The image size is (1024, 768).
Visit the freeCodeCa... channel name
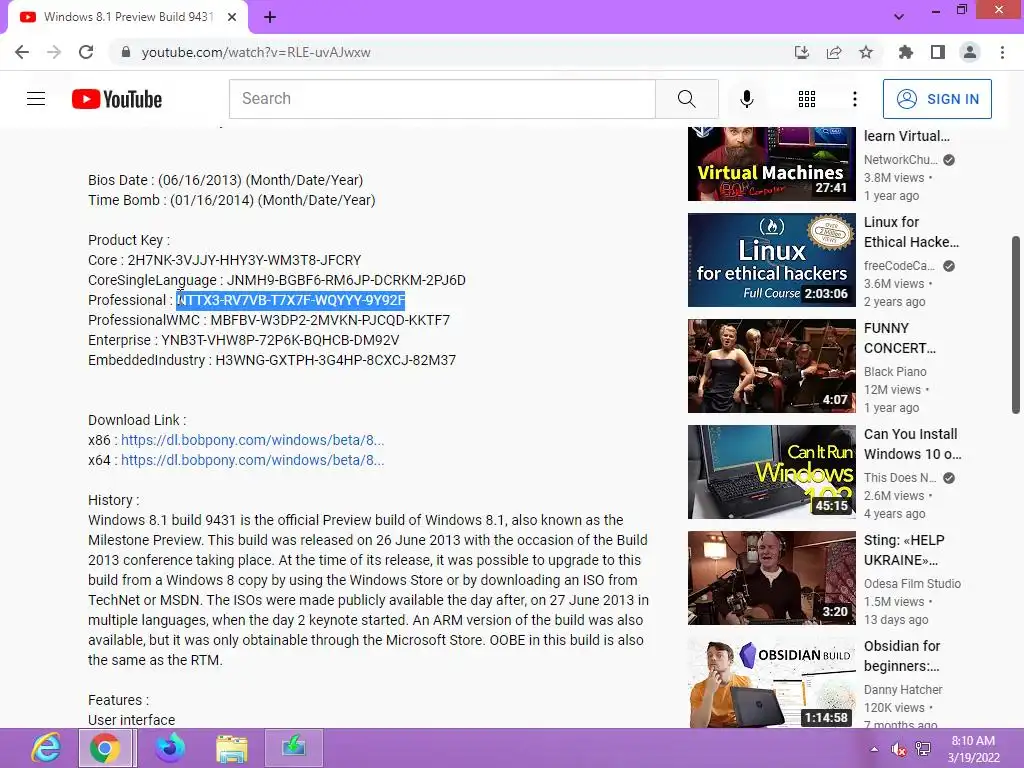pos(899,266)
